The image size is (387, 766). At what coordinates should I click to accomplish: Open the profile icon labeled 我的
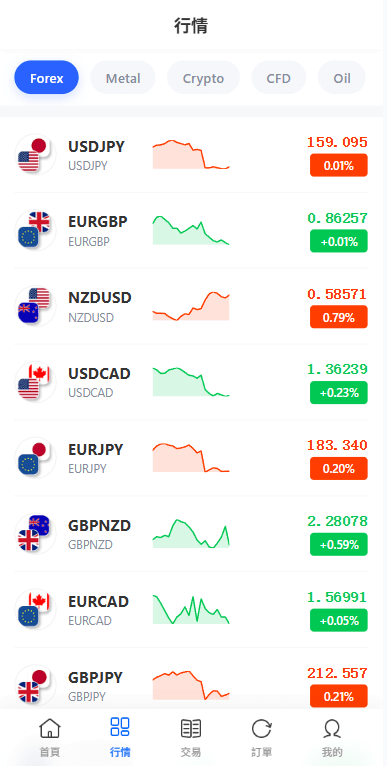click(x=332, y=728)
